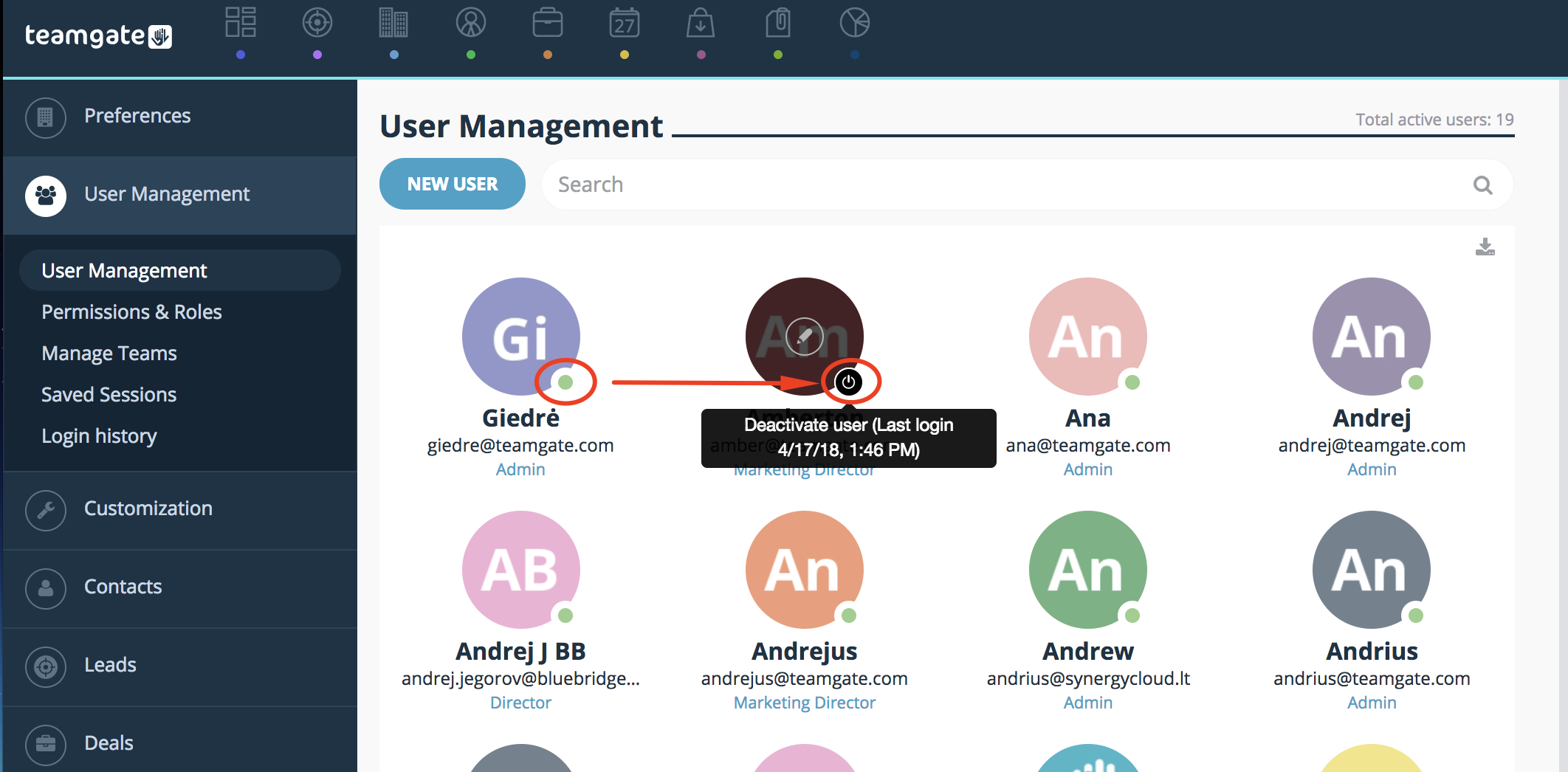Screen dimensions: 1568x772
Task: Toggle Andrew's green active status dot
Action: tap(1132, 615)
